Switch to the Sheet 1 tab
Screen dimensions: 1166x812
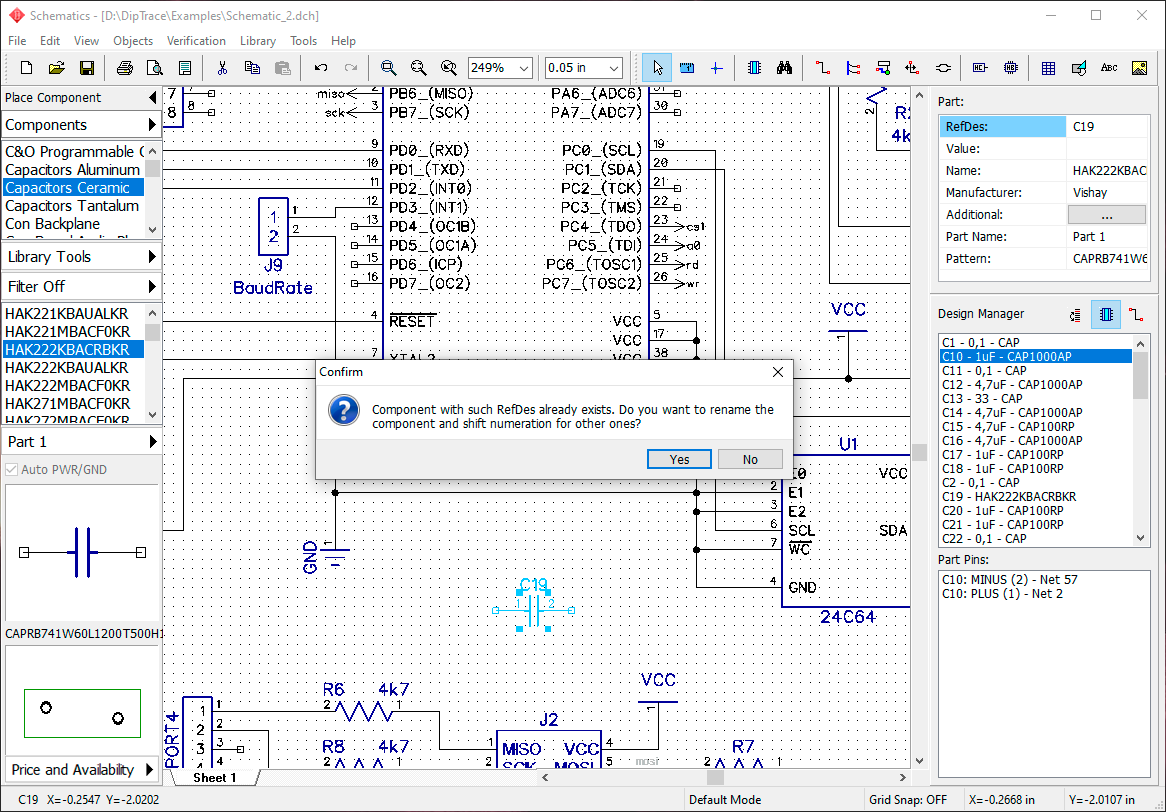tap(215, 777)
